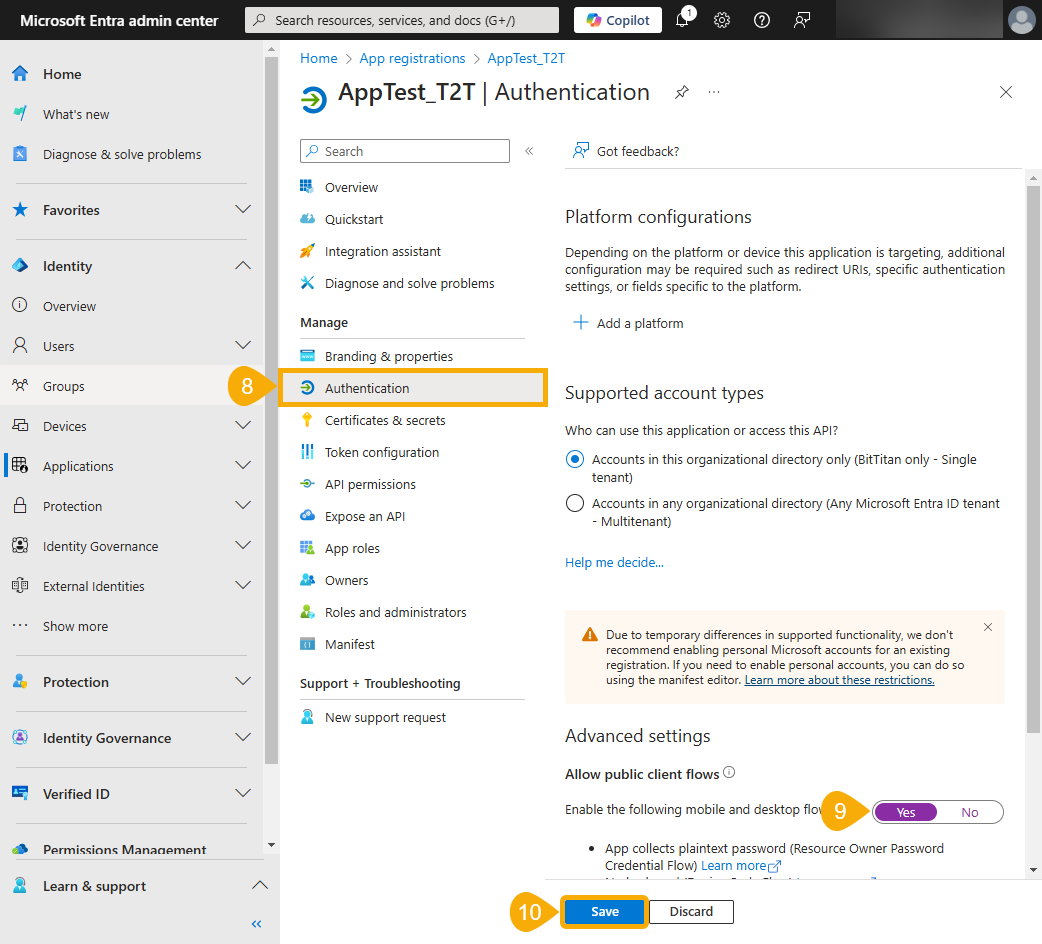Pin the AppTest_T2T Authentication blade
1042x944 pixels.
pyautogui.click(x=681, y=92)
